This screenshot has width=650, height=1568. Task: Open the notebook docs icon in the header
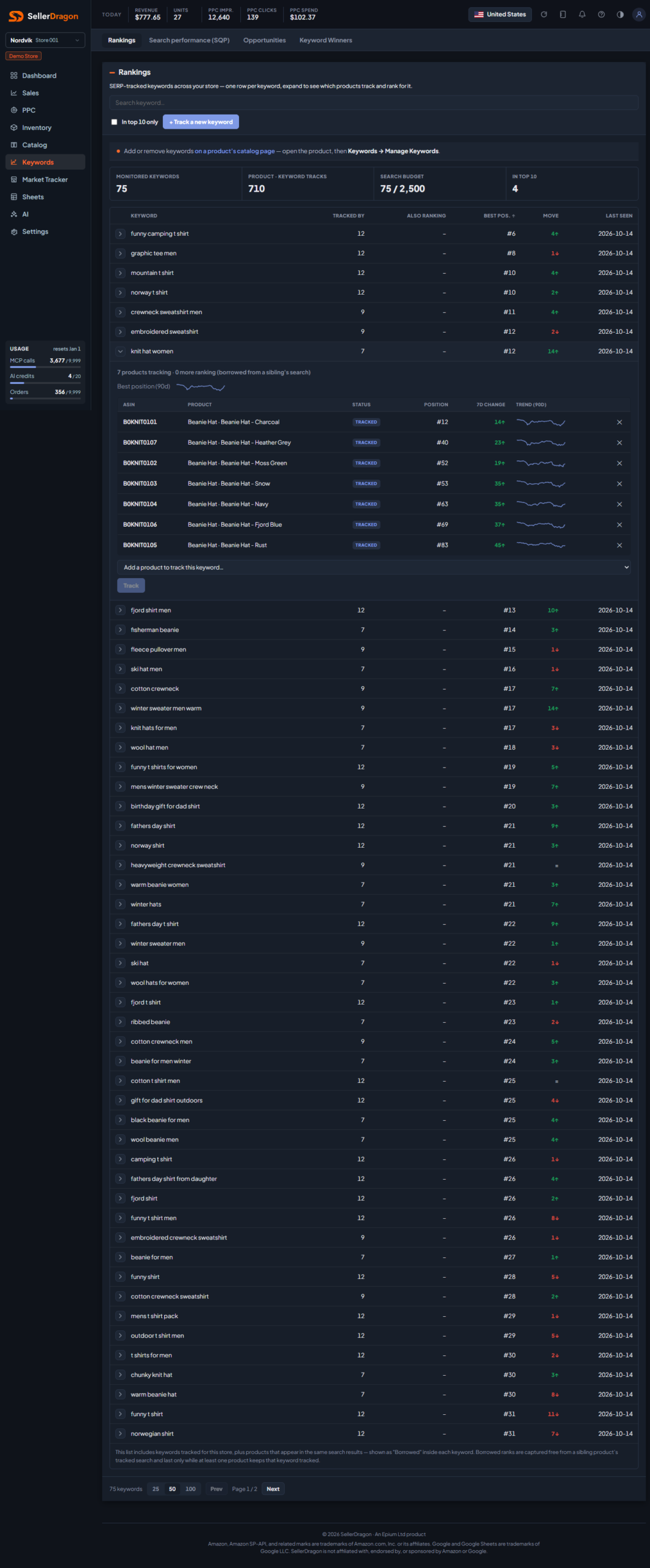[562, 14]
